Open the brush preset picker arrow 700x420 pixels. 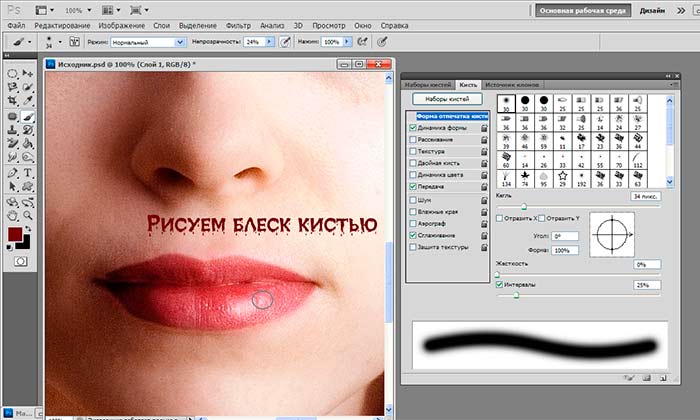(60, 42)
